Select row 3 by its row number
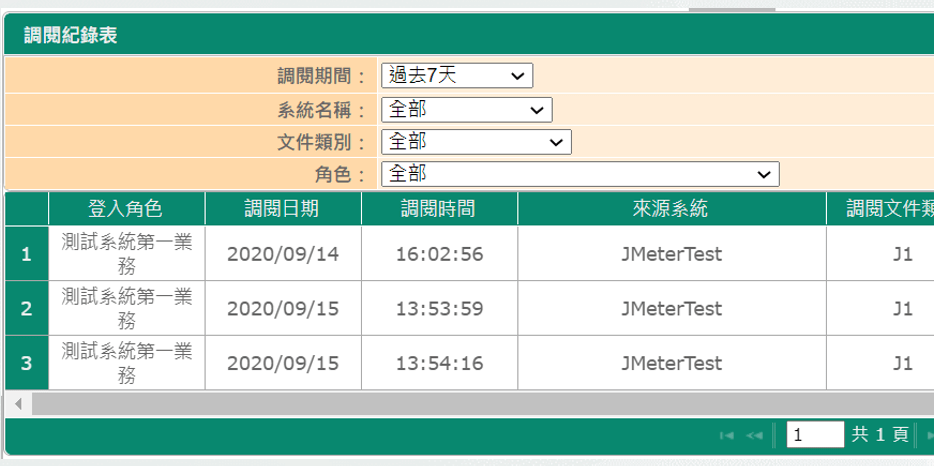This screenshot has width=934, height=466. tap(27, 363)
